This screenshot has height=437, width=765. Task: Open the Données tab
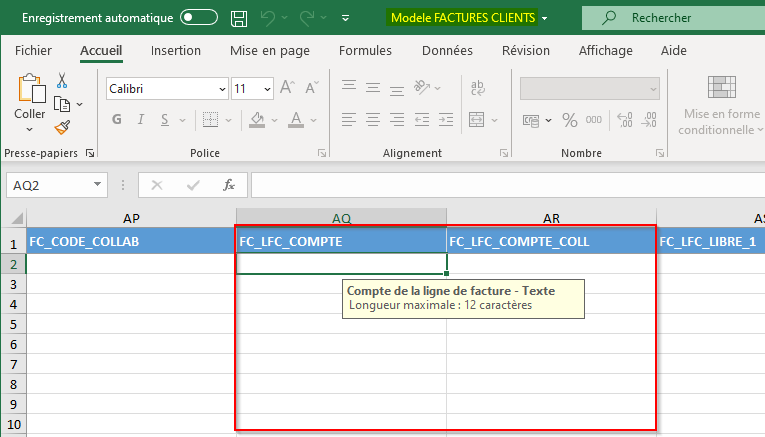[447, 51]
